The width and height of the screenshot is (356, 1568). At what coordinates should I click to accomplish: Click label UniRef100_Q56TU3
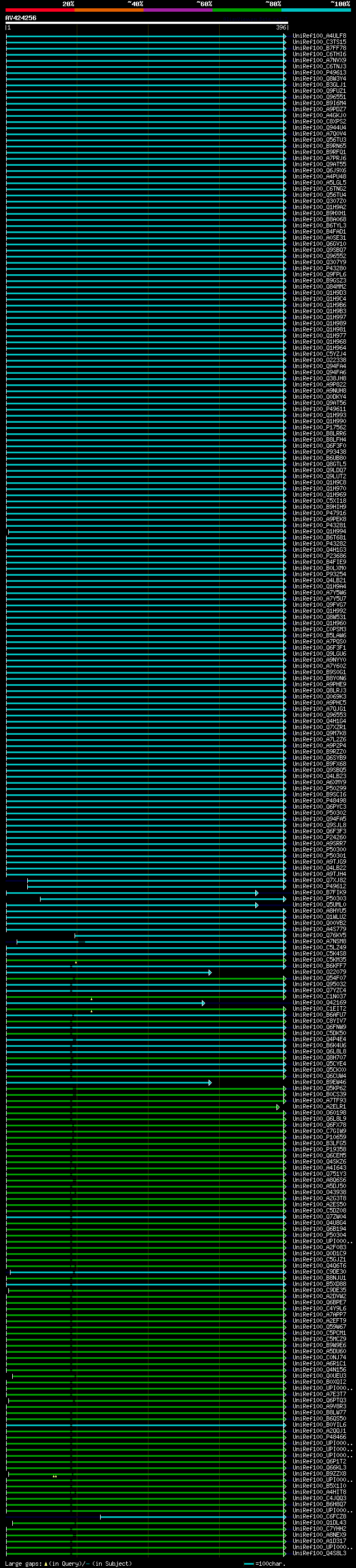[319, 140]
